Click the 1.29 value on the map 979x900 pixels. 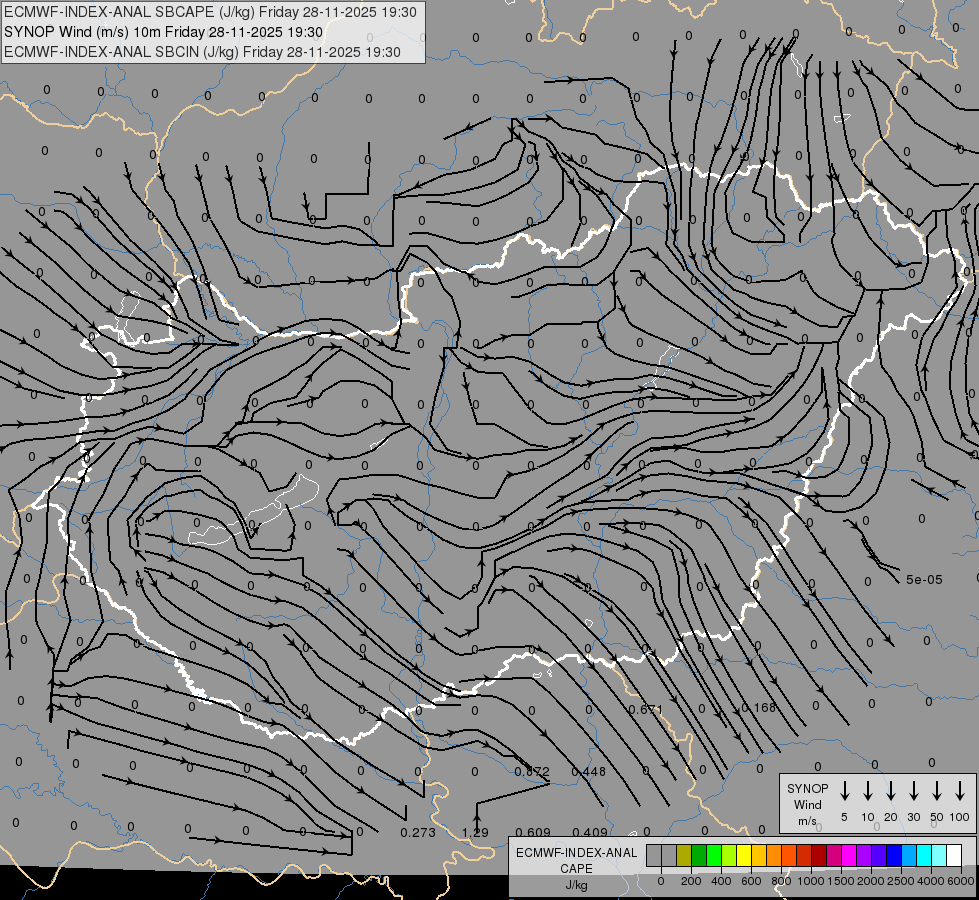pyautogui.click(x=475, y=832)
